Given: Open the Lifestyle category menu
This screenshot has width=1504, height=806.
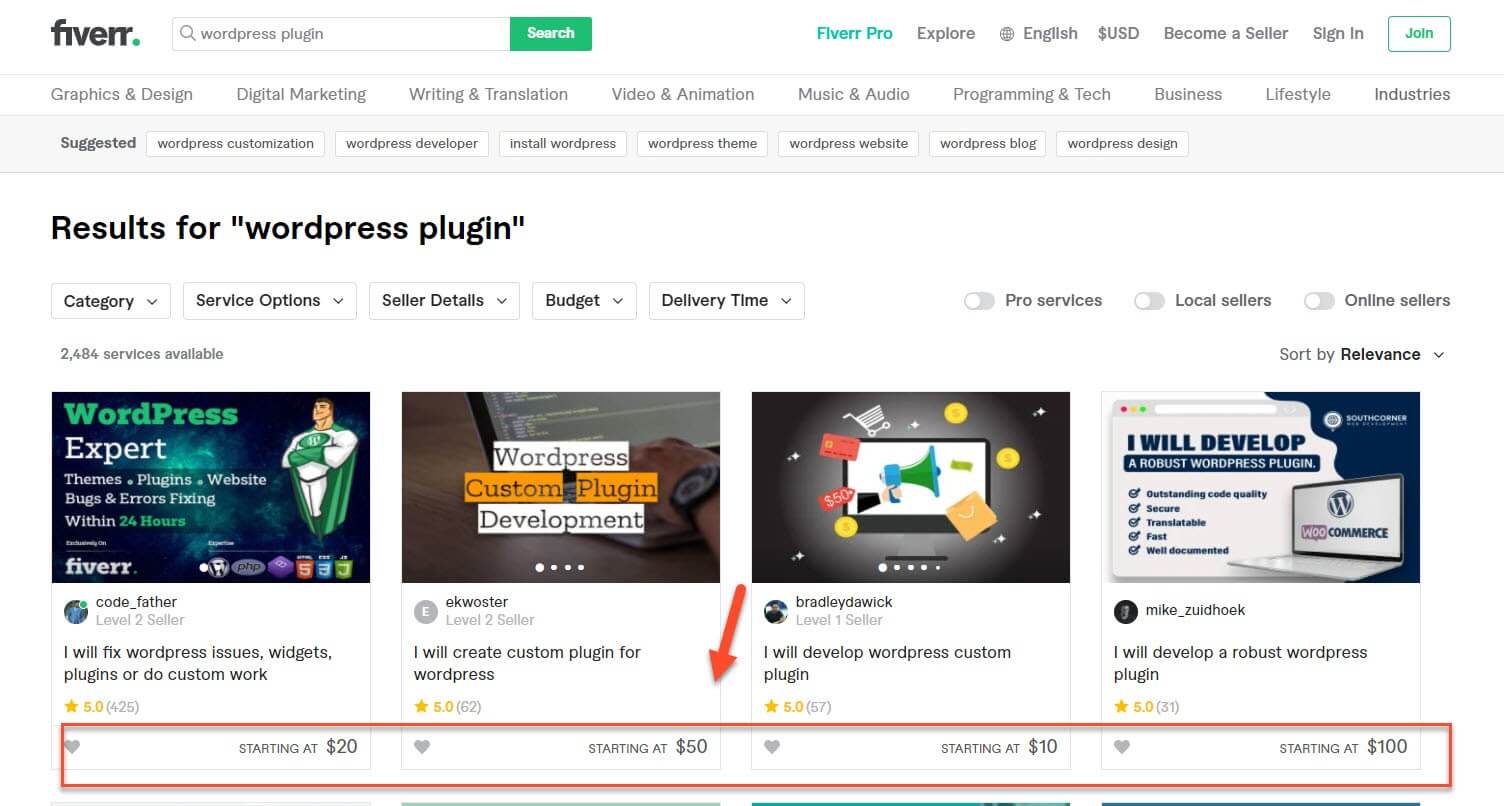Looking at the screenshot, I should [x=1298, y=94].
